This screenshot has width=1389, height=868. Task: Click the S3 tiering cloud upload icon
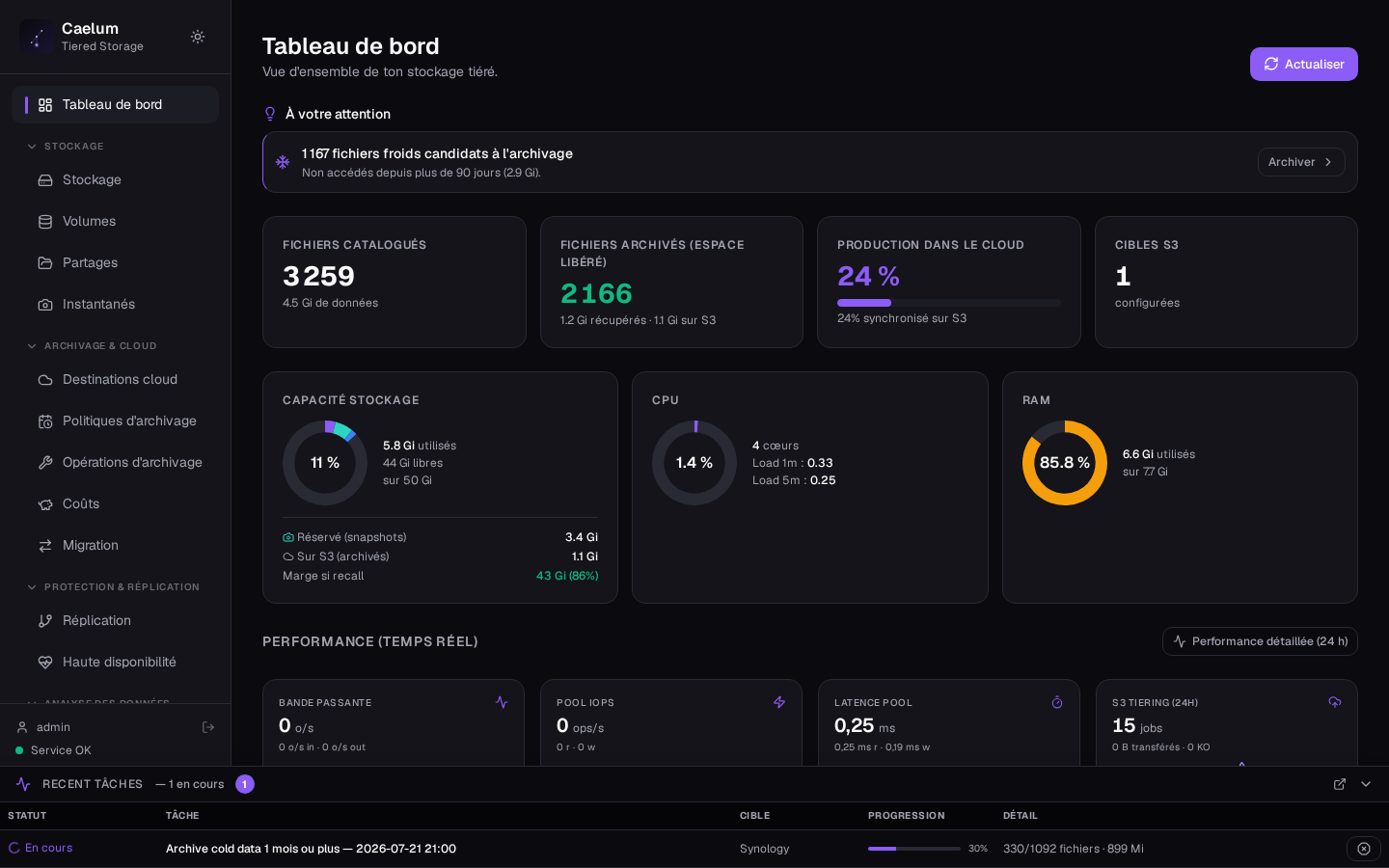click(x=1335, y=702)
